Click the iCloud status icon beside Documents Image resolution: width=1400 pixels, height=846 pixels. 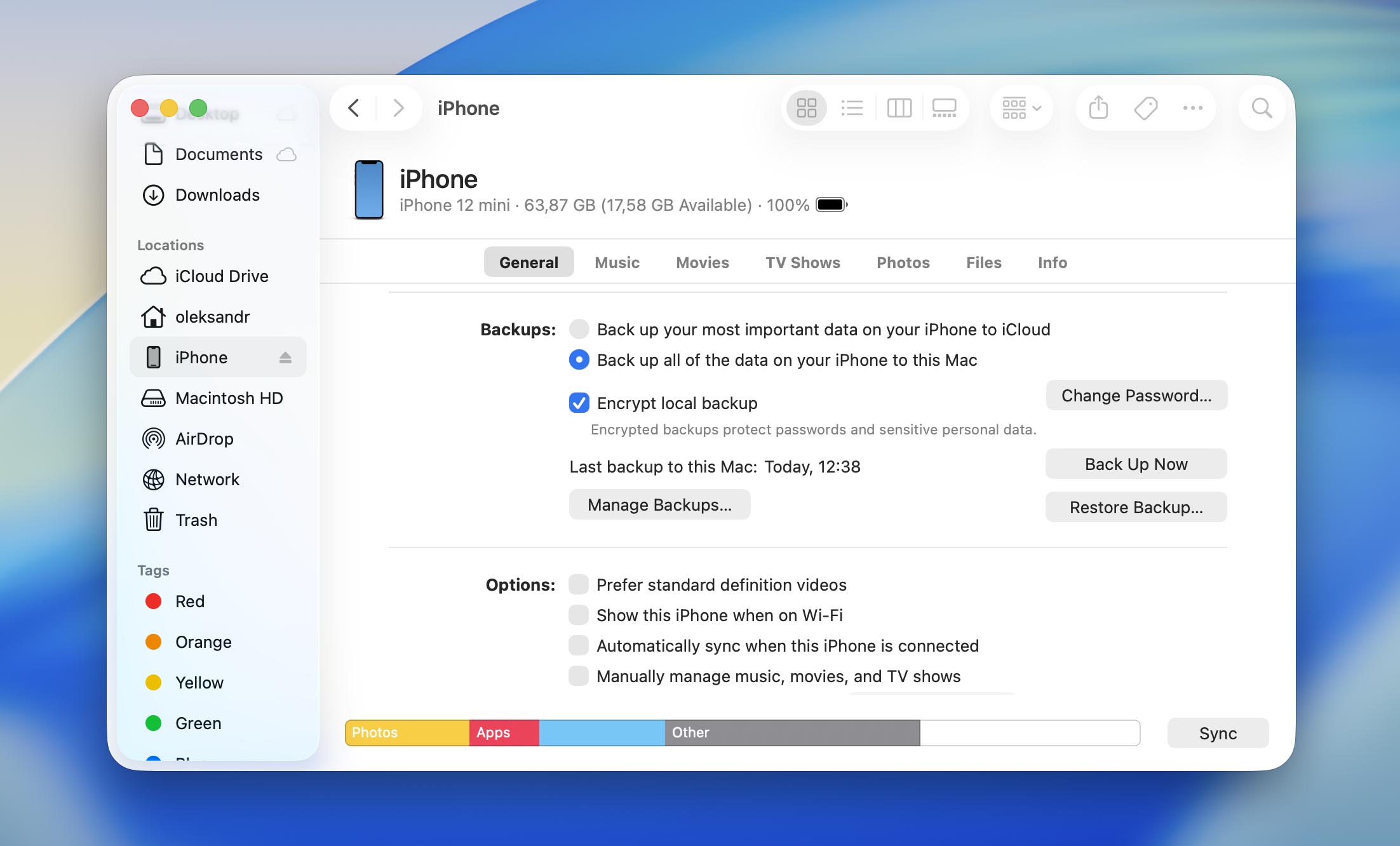point(286,154)
